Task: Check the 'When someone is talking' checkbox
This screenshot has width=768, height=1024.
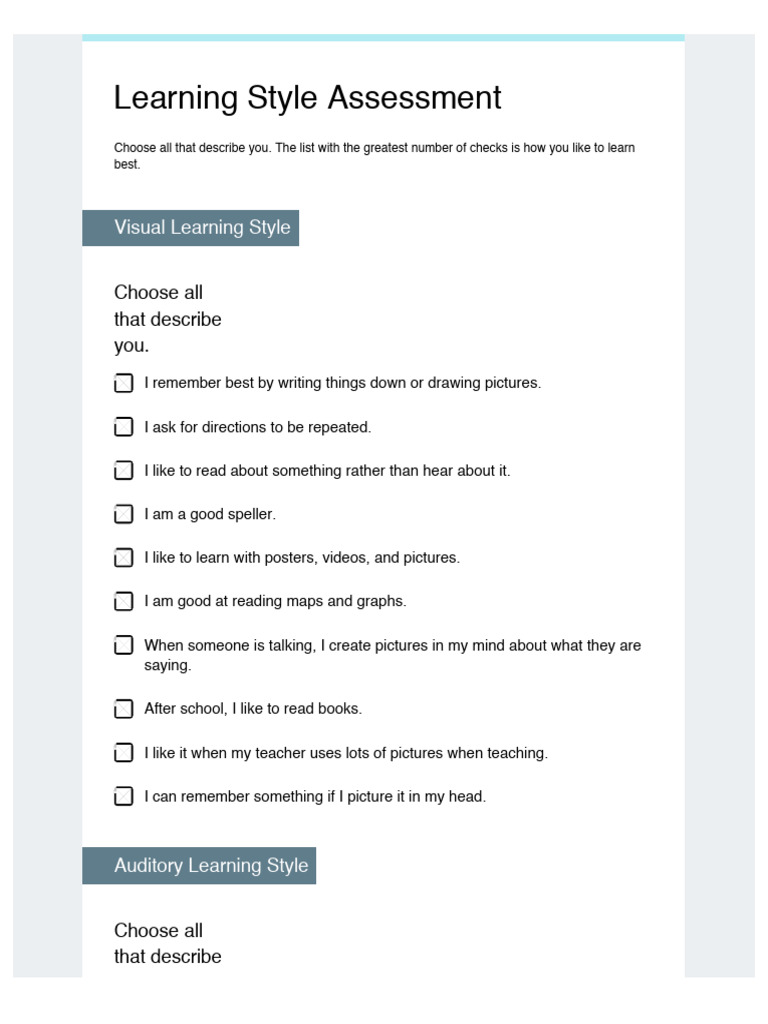Action: click(123, 645)
